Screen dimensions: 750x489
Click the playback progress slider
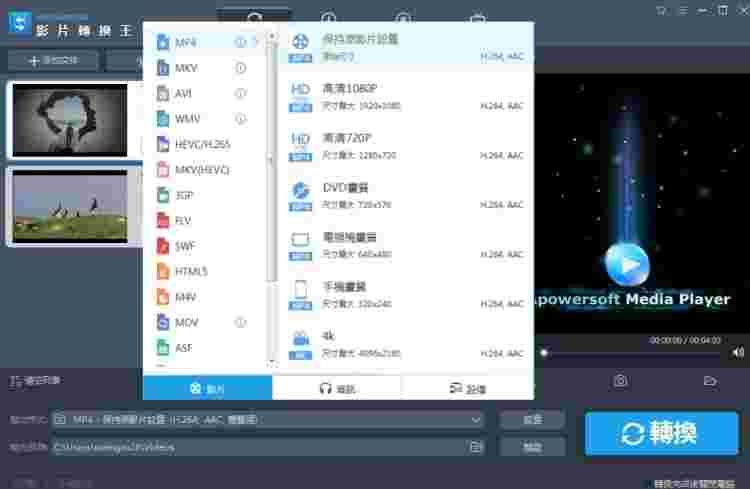(631, 354)
